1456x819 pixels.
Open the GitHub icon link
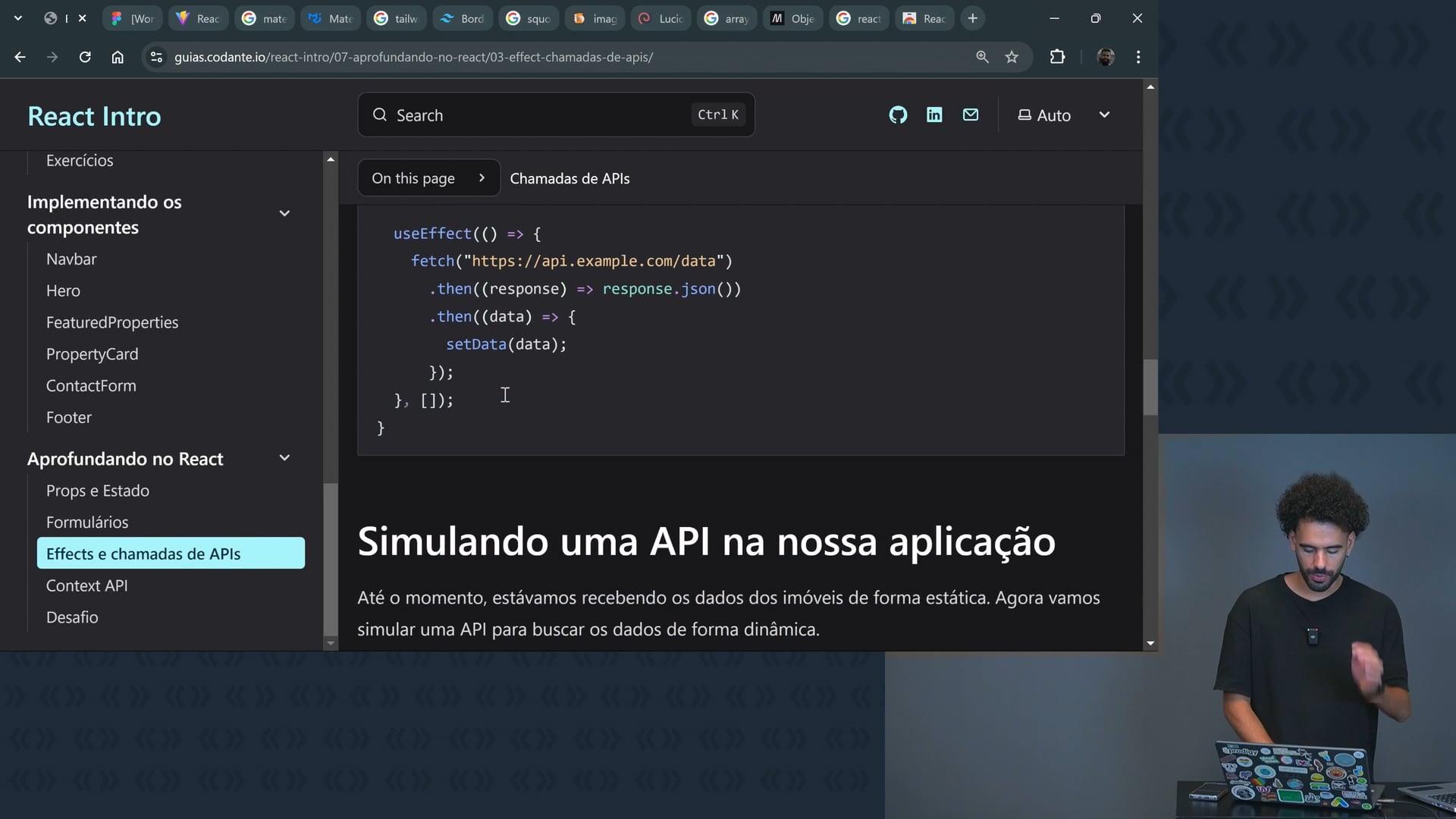[x=898, y=115]
